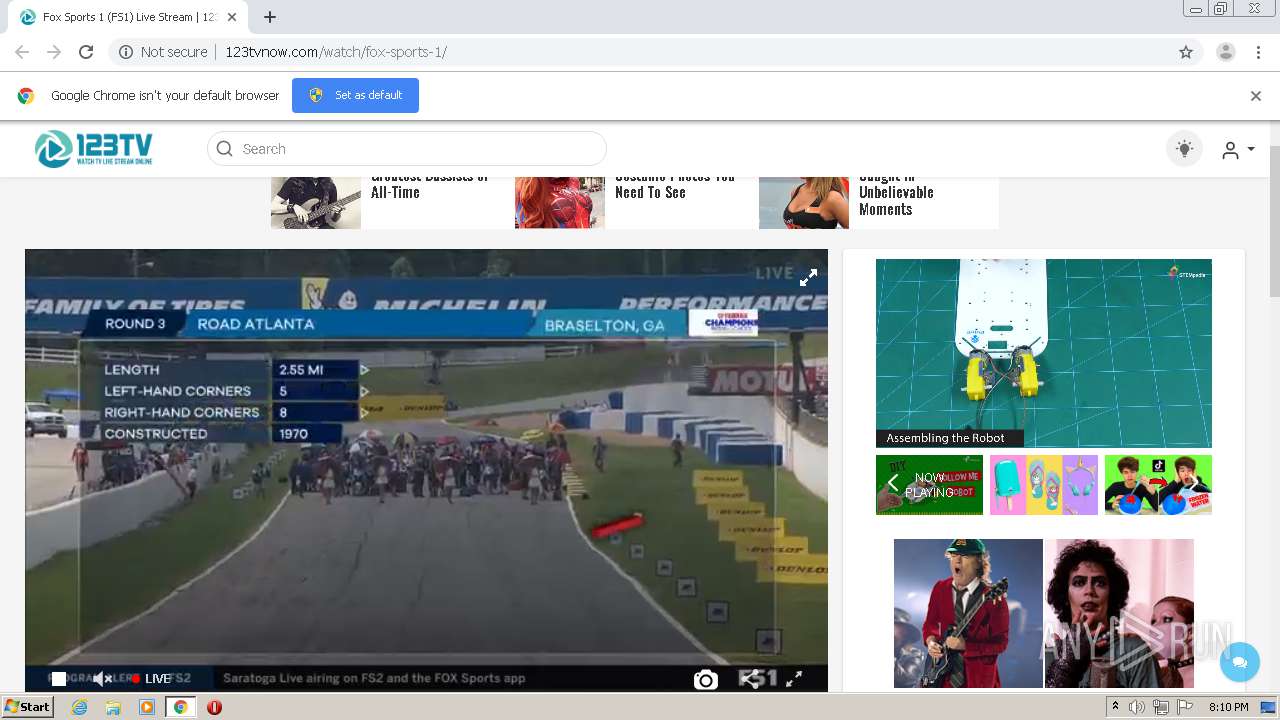
Task: Unmute the video player sound
Action: pyautogui.click(x=102, y=679)
